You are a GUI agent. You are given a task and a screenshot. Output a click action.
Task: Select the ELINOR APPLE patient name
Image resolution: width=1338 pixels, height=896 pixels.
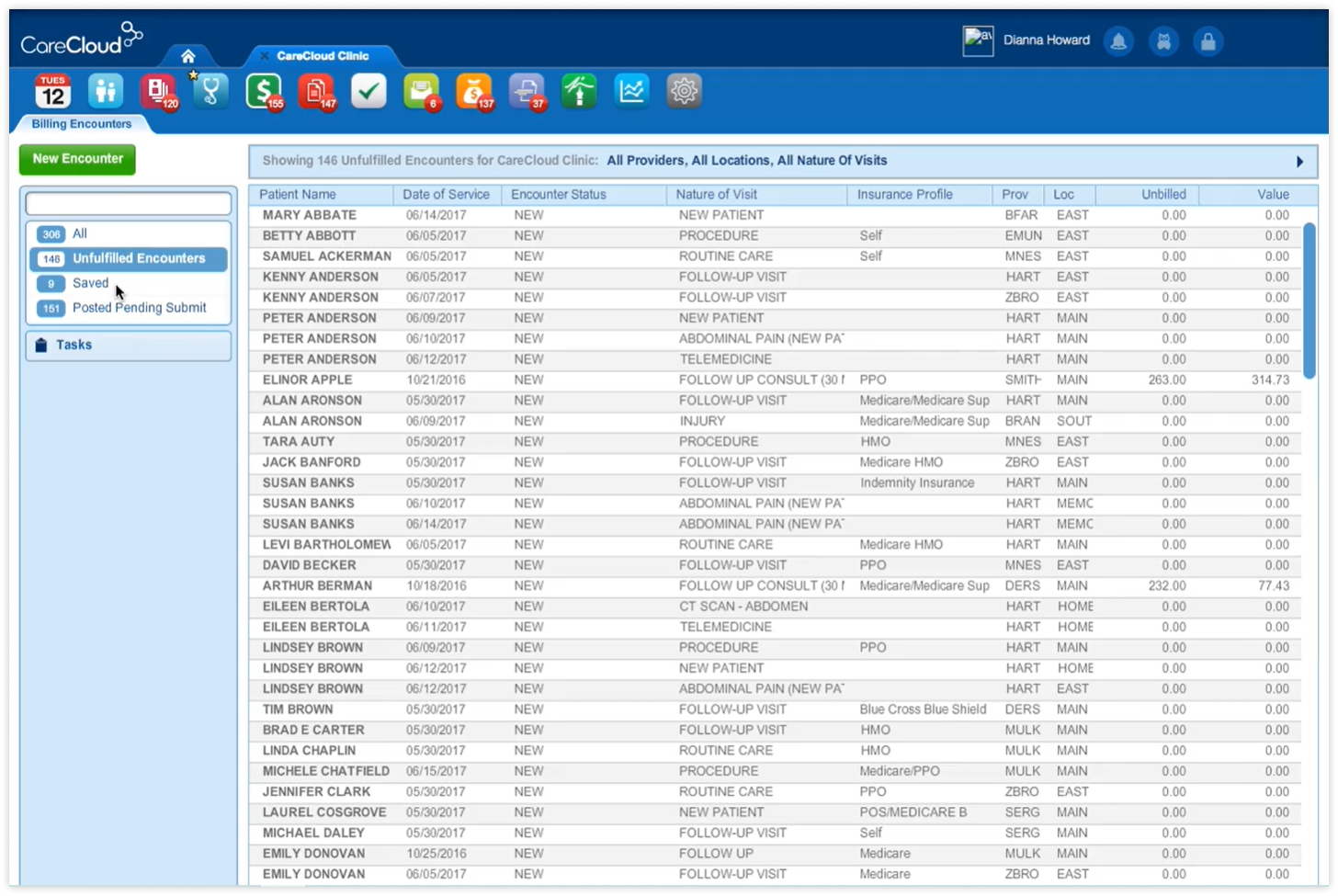(x=307, y=380)
